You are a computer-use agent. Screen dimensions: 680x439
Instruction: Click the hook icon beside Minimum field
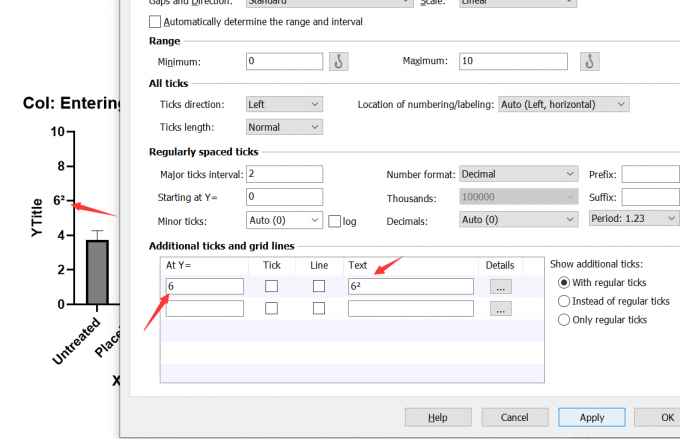pyautogui.click(x=339, y=61)
